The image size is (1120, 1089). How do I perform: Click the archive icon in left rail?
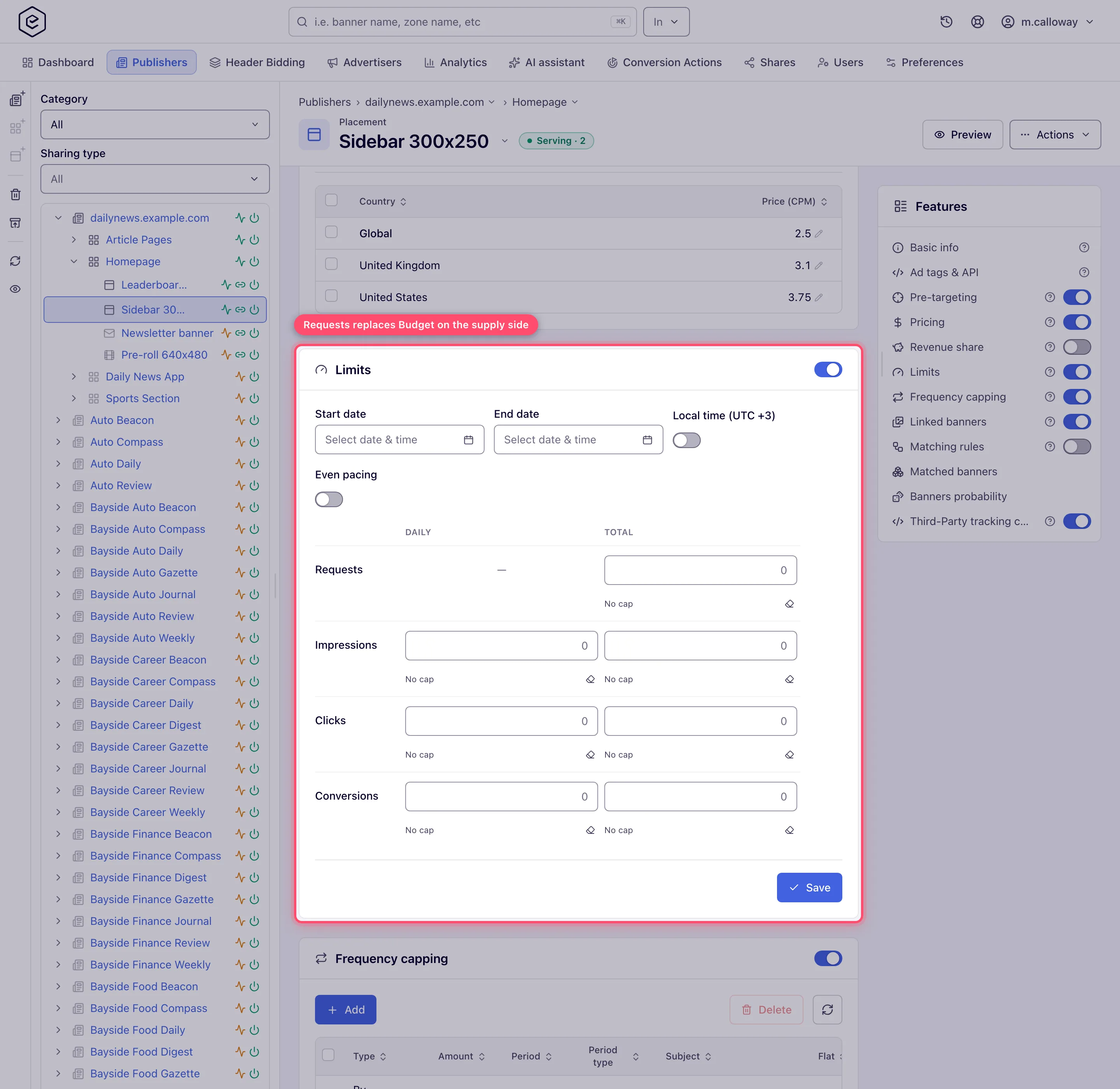pos(16,222)
